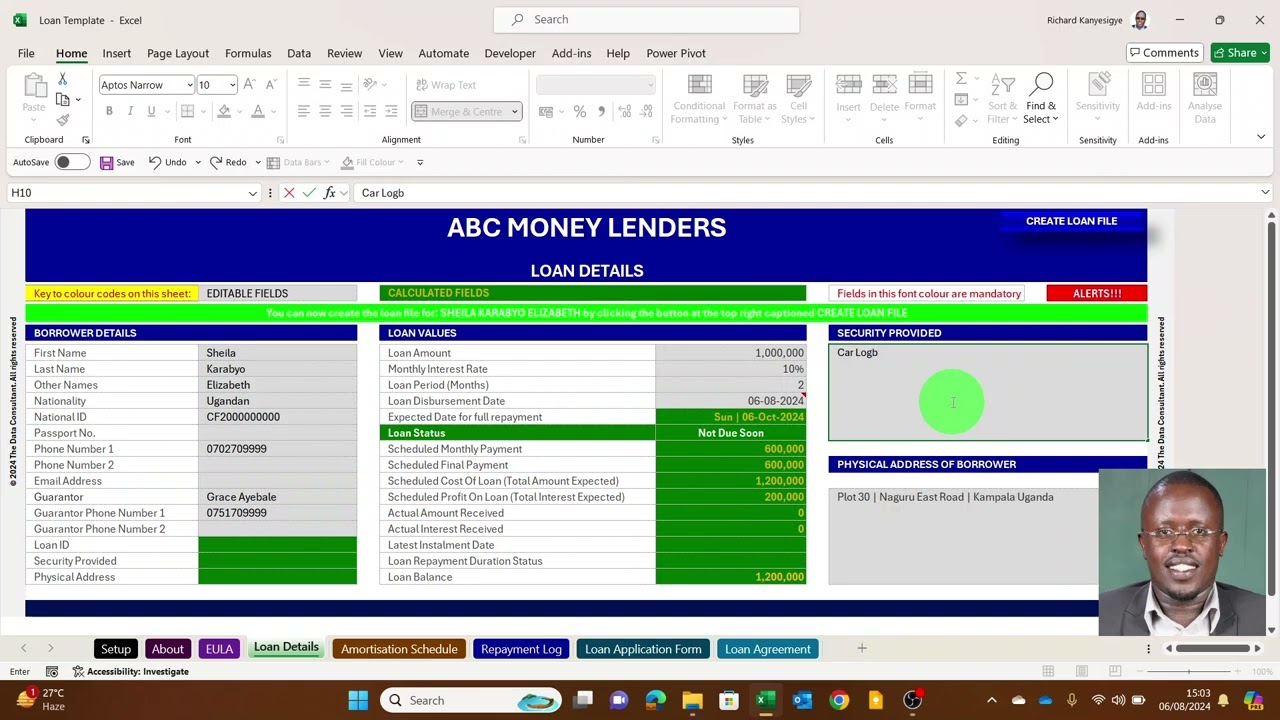This screenshot has width=1280, height=720.
Task: Decrease the cell indent
Action: click(370, 111)
